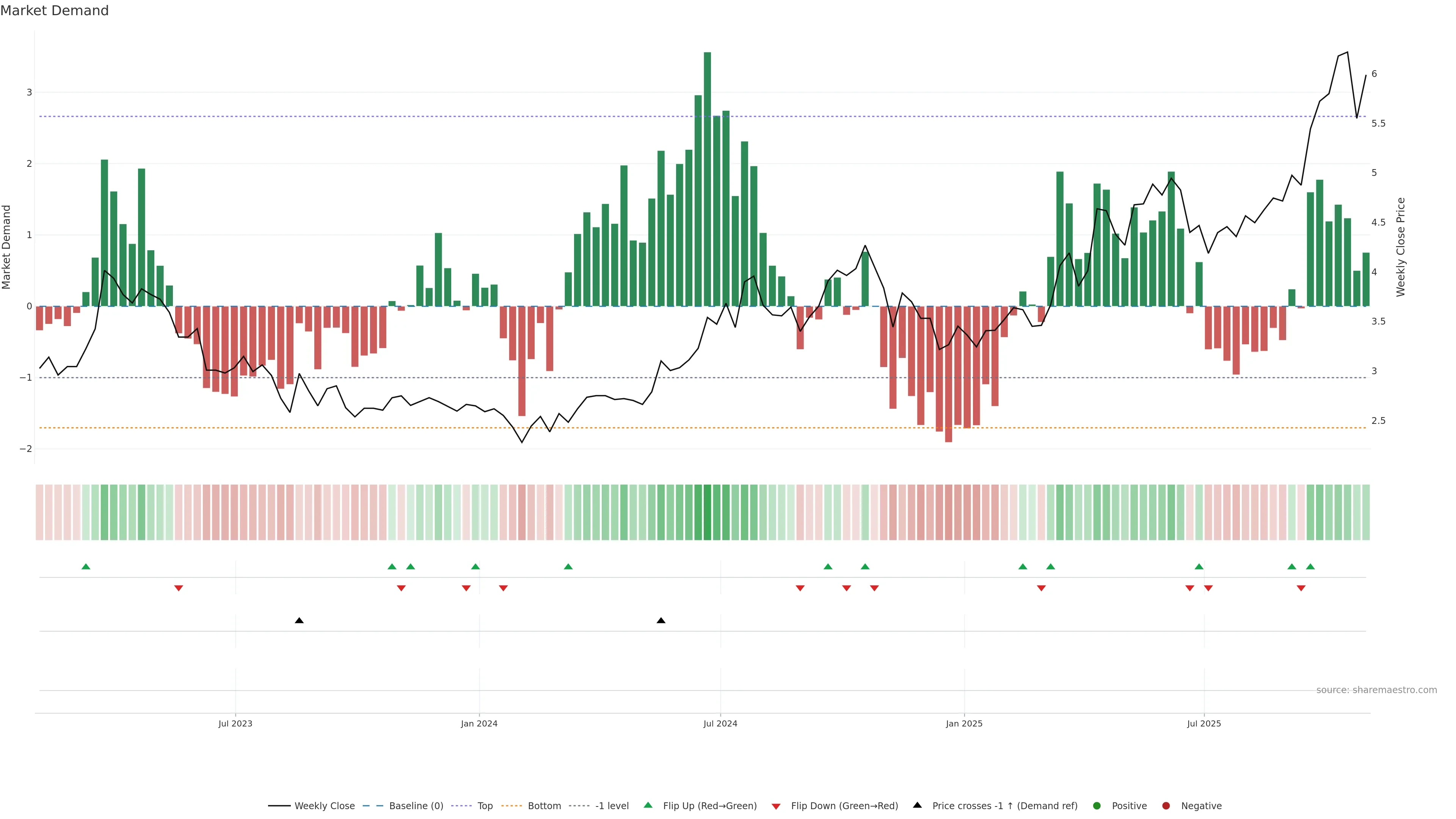The height and width of the screenshot is (819, 1456).
Task: Click the Jan 2024 x-axis label
Action: tap(479, 723)
